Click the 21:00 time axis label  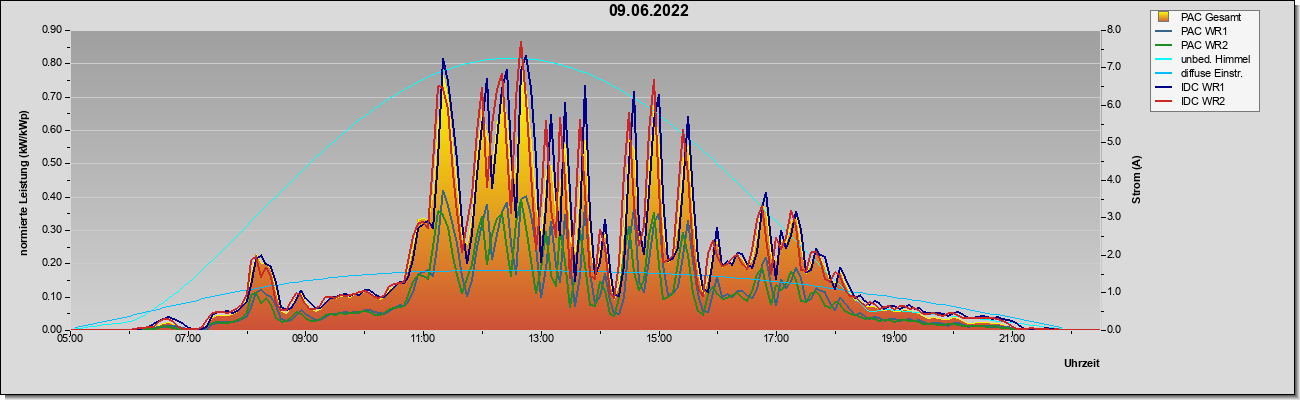click(x=1012, y=339)
